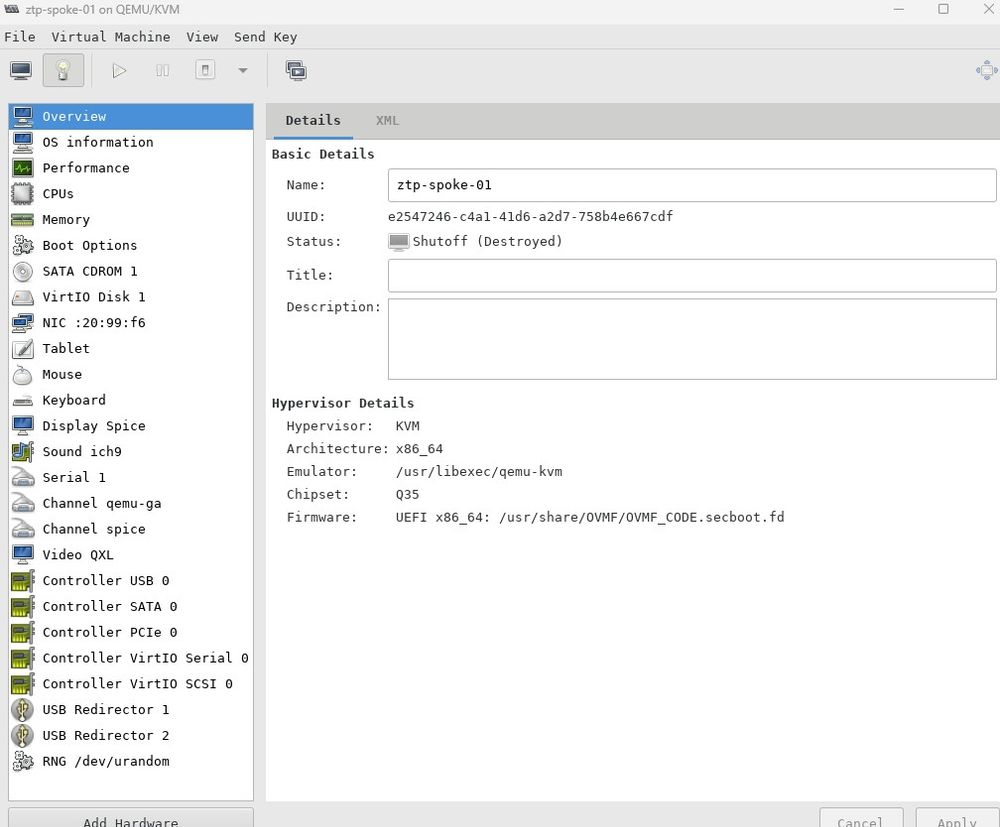Select VirtIO Disk 1
This screenshot has width=1000, height=827.
[93, 296]
